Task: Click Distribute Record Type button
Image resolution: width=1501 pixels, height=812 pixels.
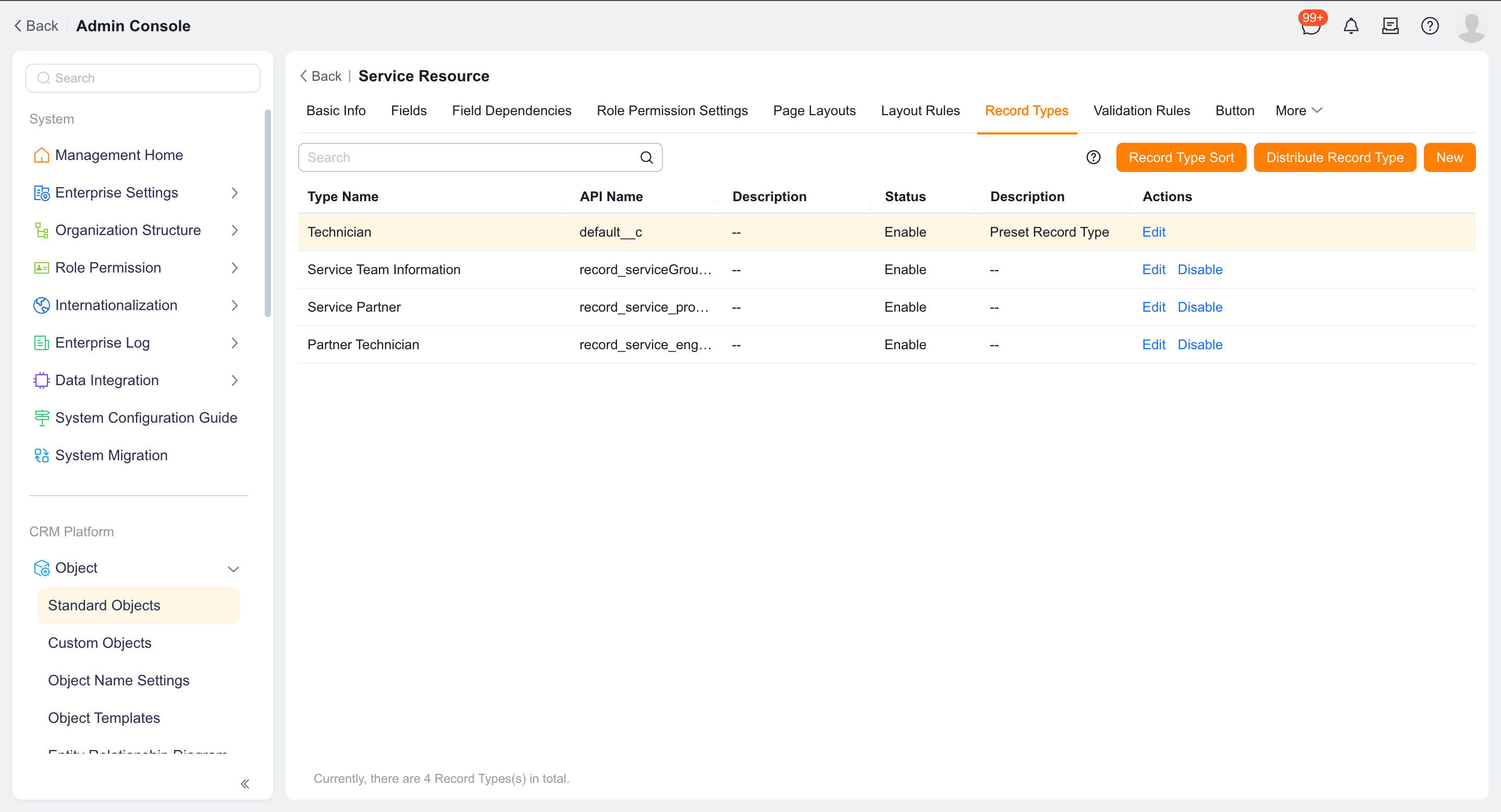Action: click(x=1334, y=157)
